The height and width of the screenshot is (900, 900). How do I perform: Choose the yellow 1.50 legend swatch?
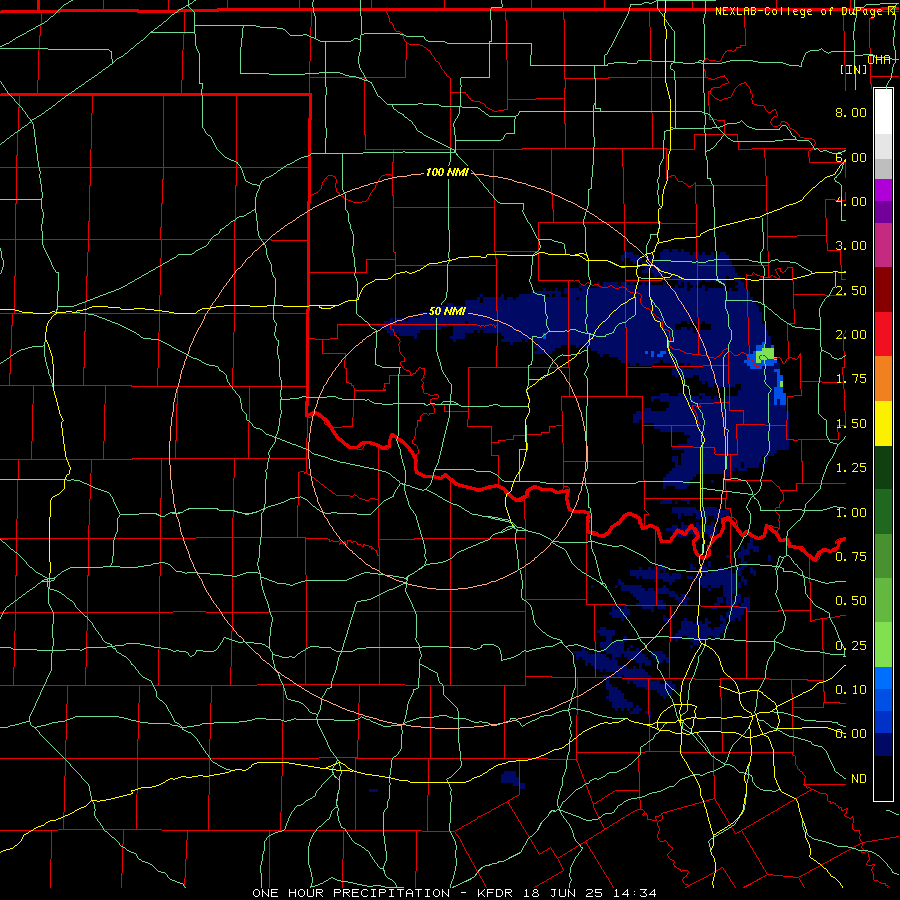883,423
